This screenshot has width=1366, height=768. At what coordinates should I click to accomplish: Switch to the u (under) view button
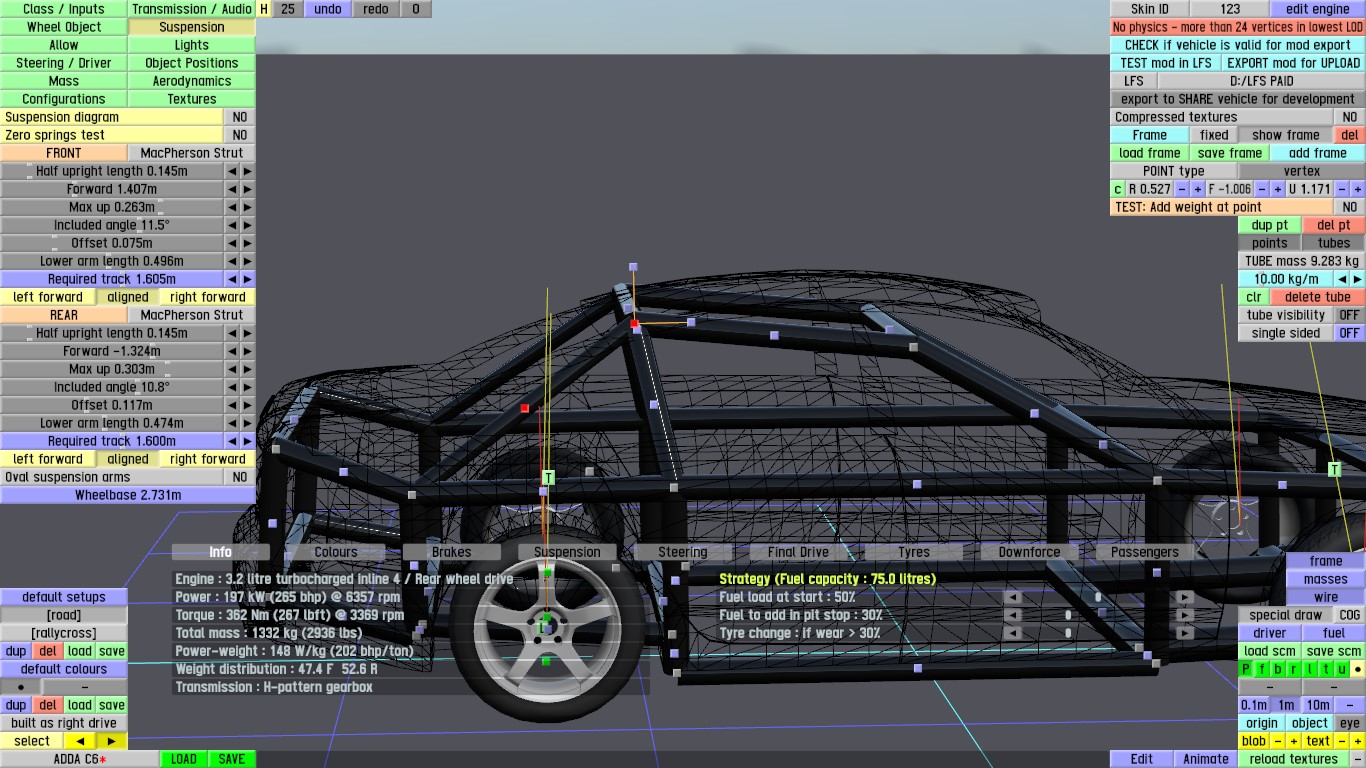click(x=1342, y=669)
